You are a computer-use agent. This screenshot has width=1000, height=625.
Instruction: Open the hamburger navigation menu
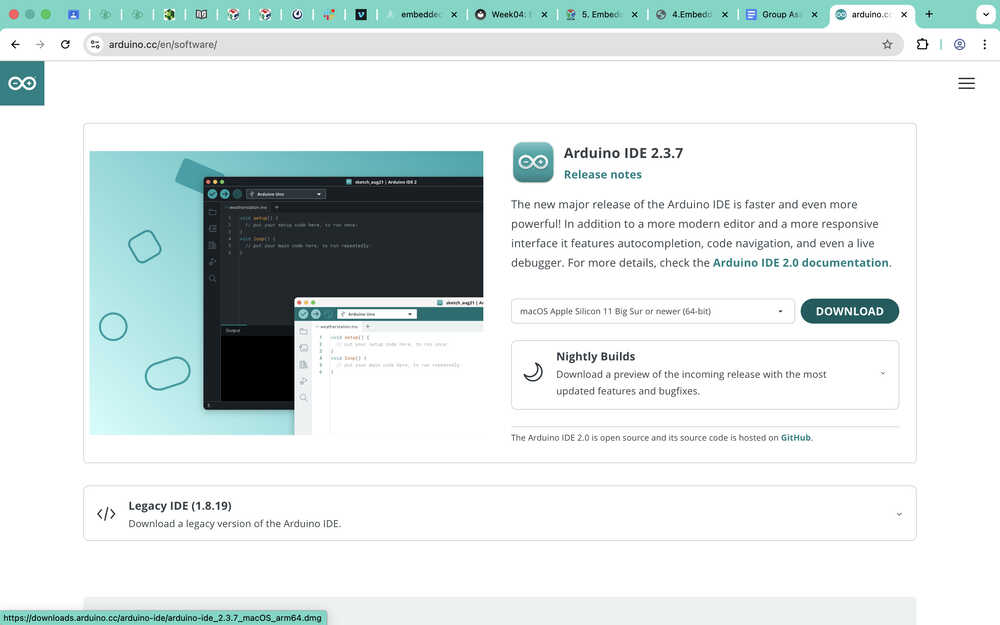tap(966, 83)
